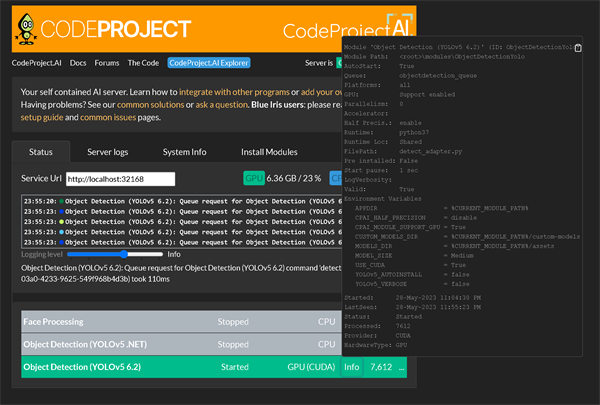The height and width of the screenshot is (405, 600).
Task: Launch the CodeProject.AI Explorer button
Action: (x=209, y=63)
